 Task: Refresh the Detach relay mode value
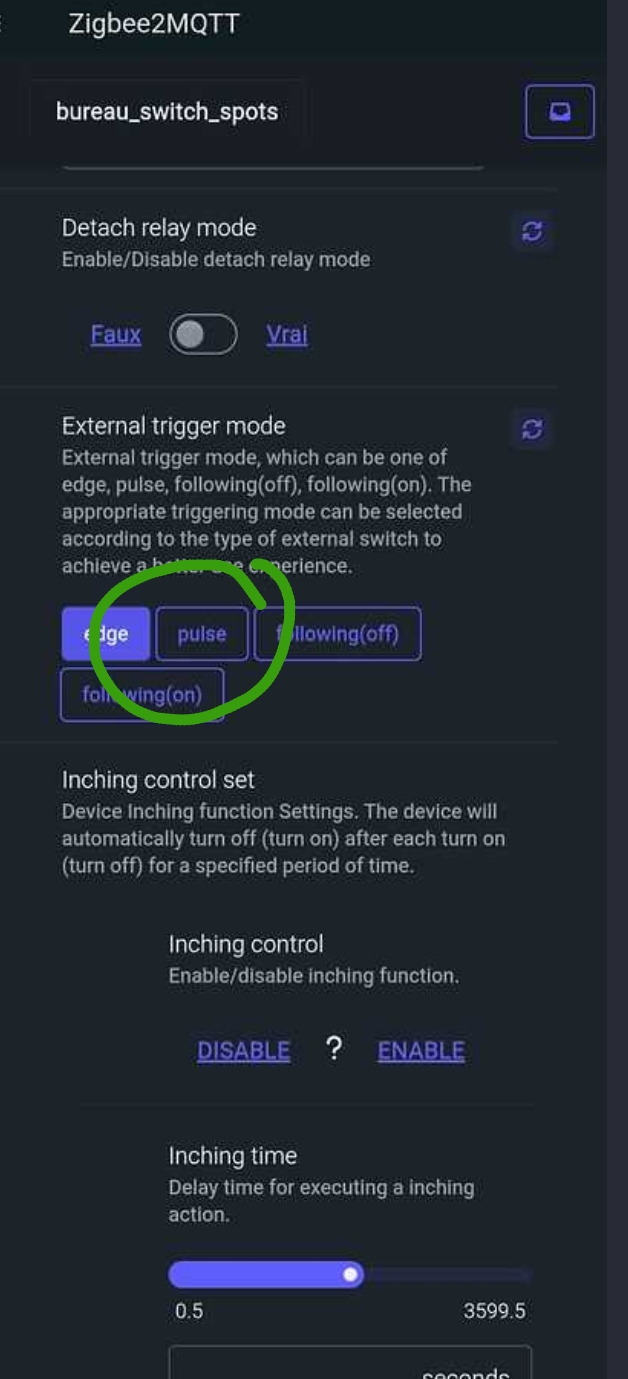[532, 231]
